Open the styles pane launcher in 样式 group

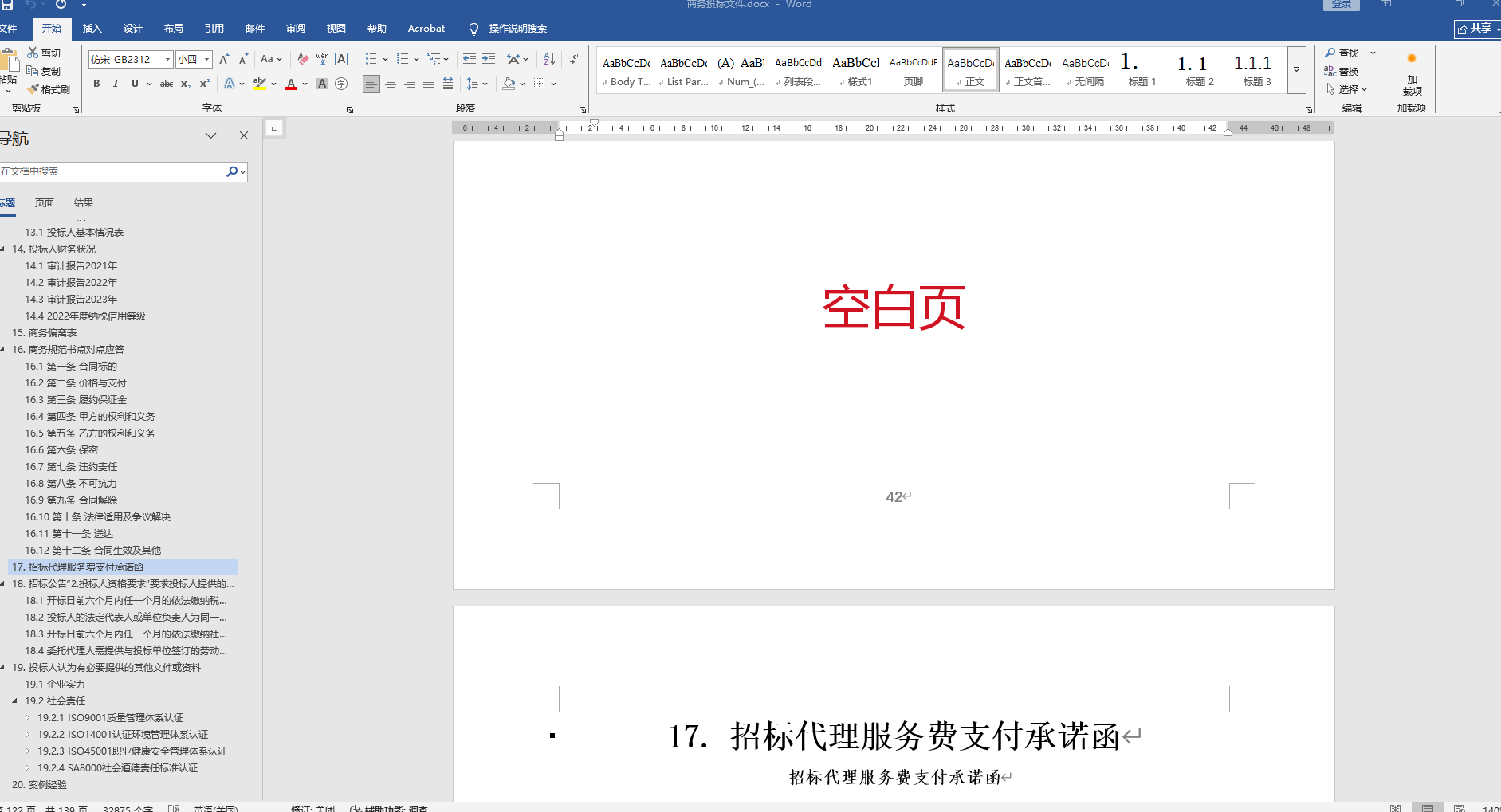(1309, 109)
